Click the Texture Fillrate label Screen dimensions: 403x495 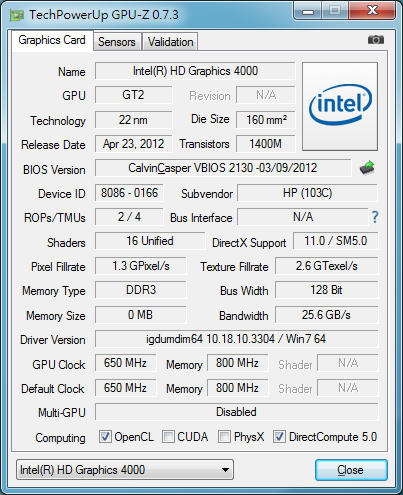point(234,267)
